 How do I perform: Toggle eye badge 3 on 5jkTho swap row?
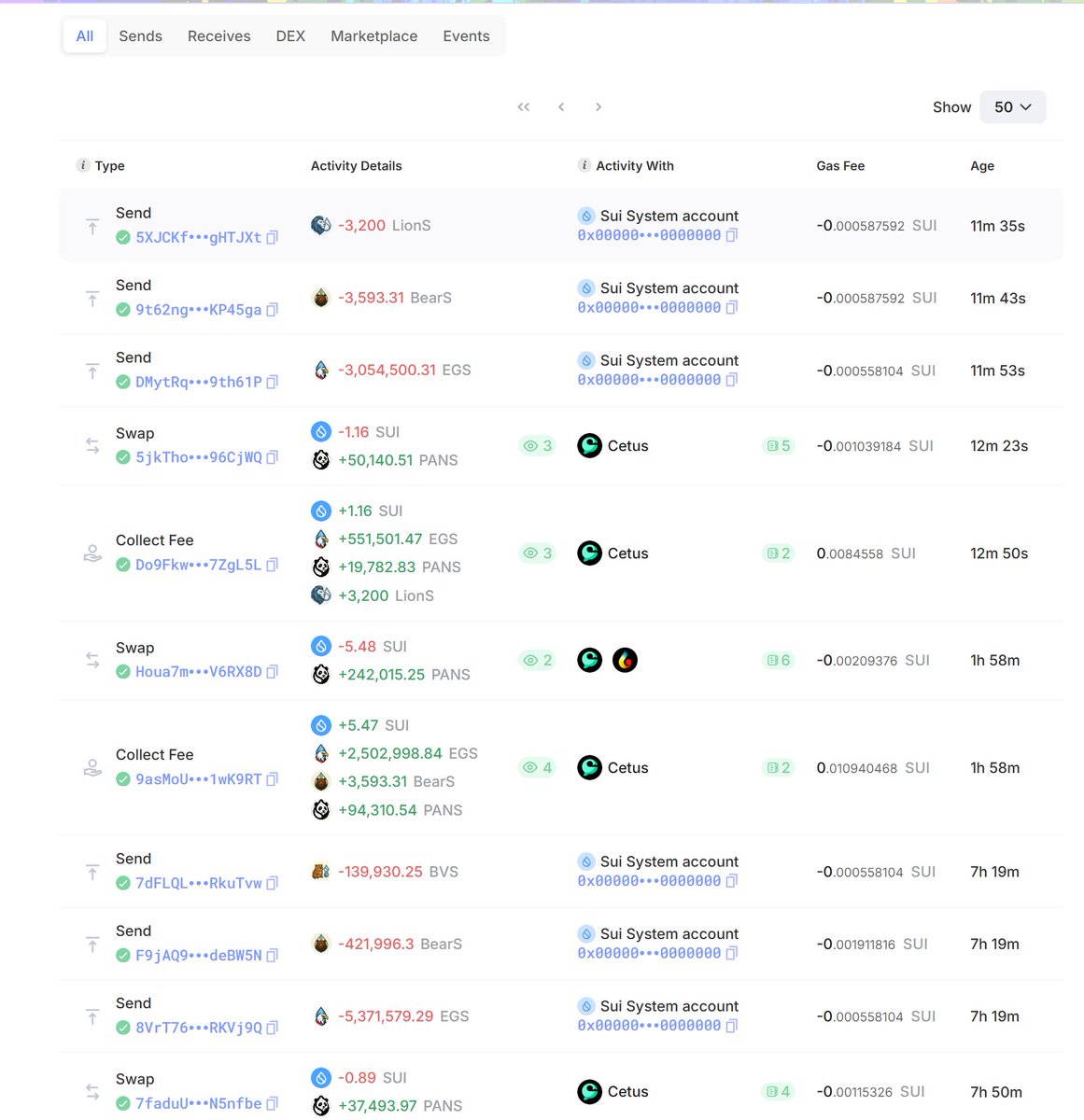537,446
